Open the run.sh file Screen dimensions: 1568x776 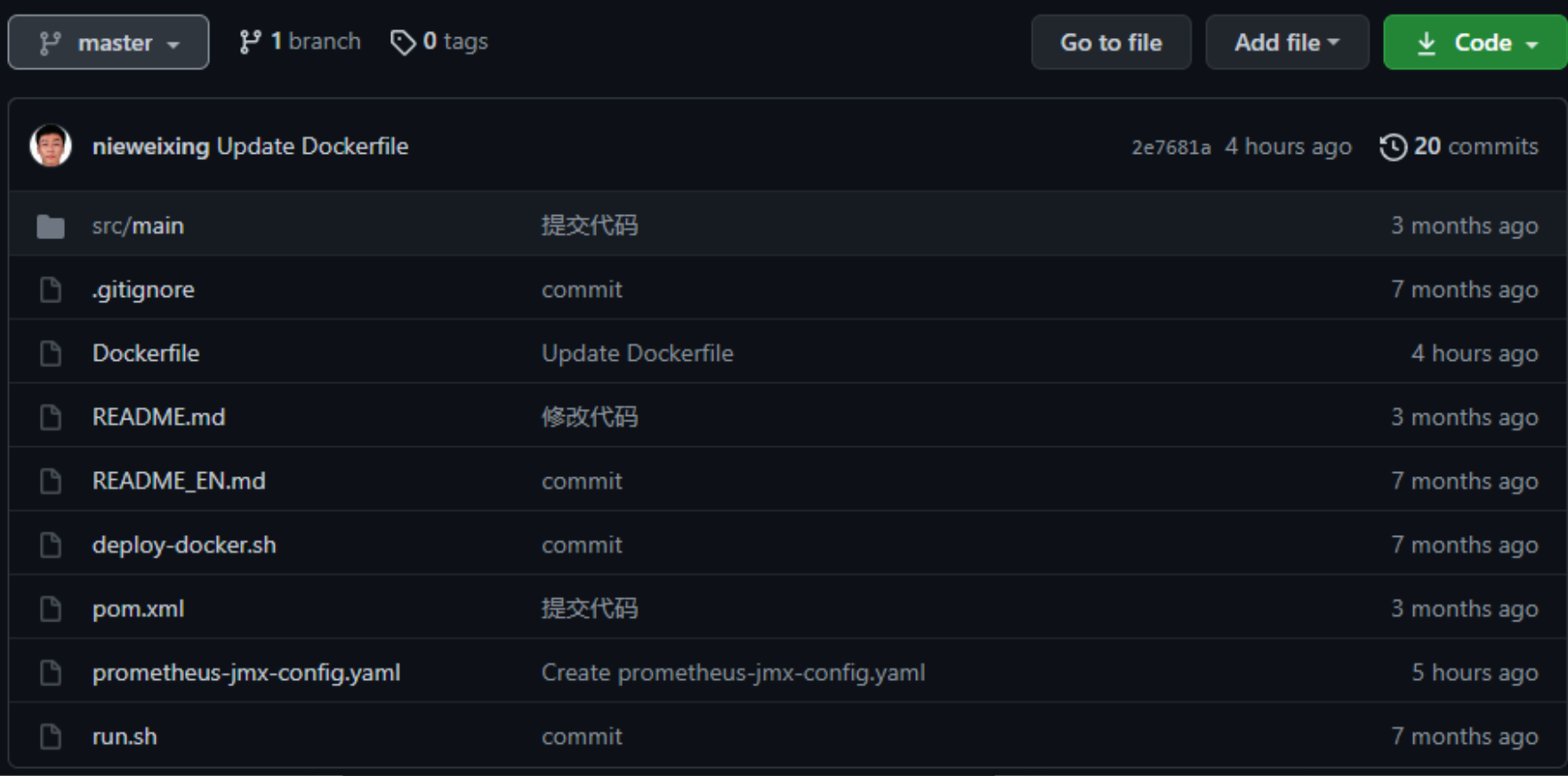coord(125,737)
